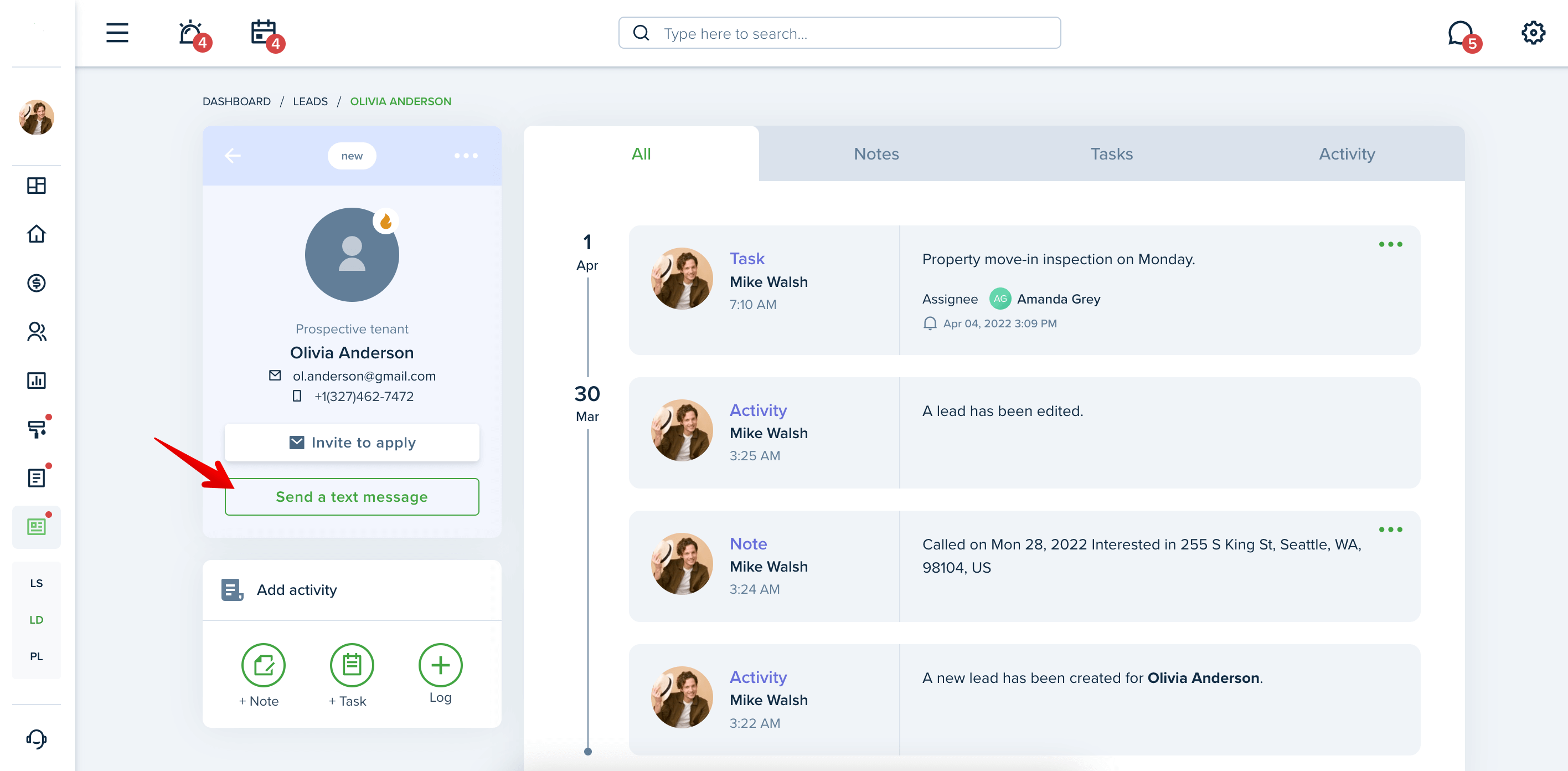The image size is (1568, 771).
Task: Open alarm reminders with badge 4
Action: coord(194,35)
